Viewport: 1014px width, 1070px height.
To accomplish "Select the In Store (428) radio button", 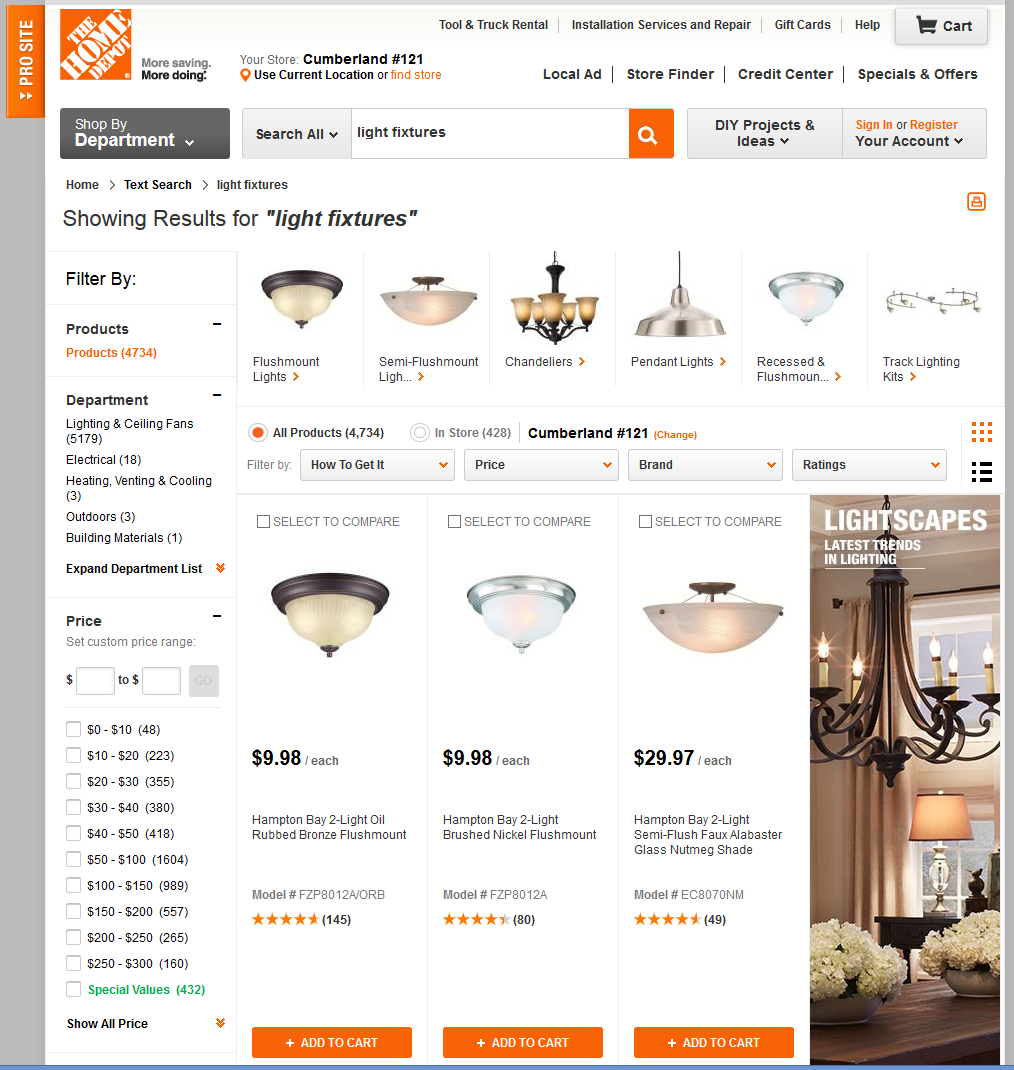I will click(x=420, y=433).
